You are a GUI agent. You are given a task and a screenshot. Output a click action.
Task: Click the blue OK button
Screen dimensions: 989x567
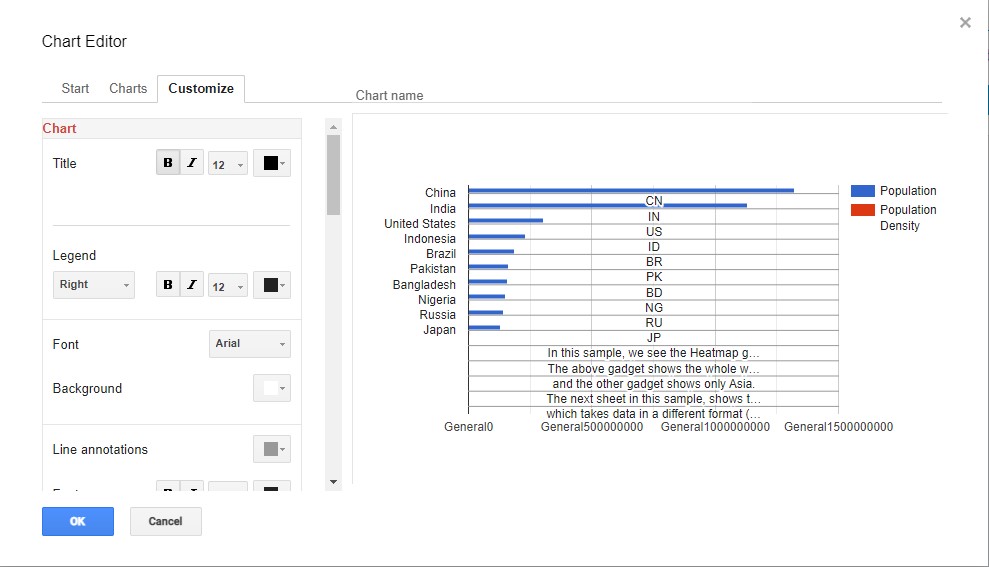point(78,521)
